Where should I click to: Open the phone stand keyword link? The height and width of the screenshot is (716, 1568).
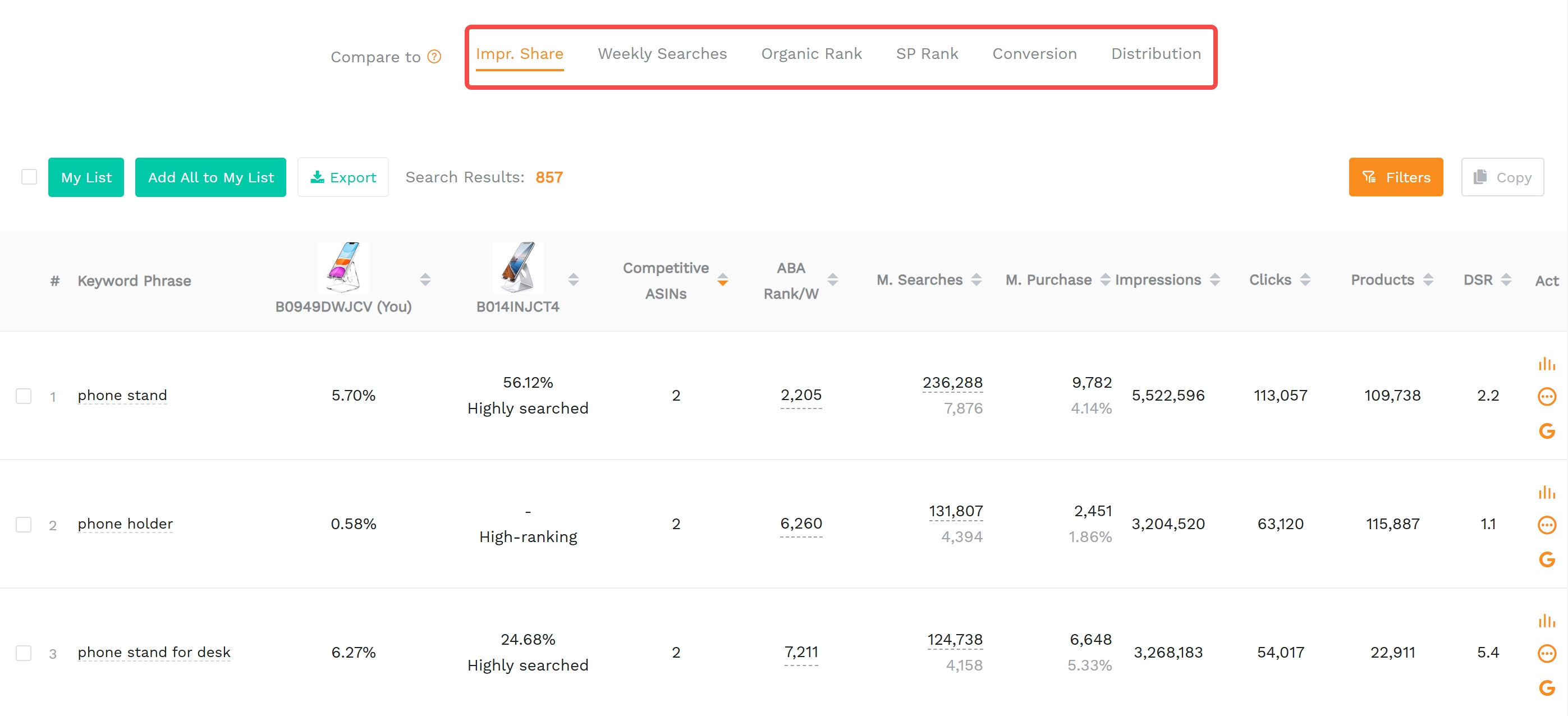[x=122, y=395]
